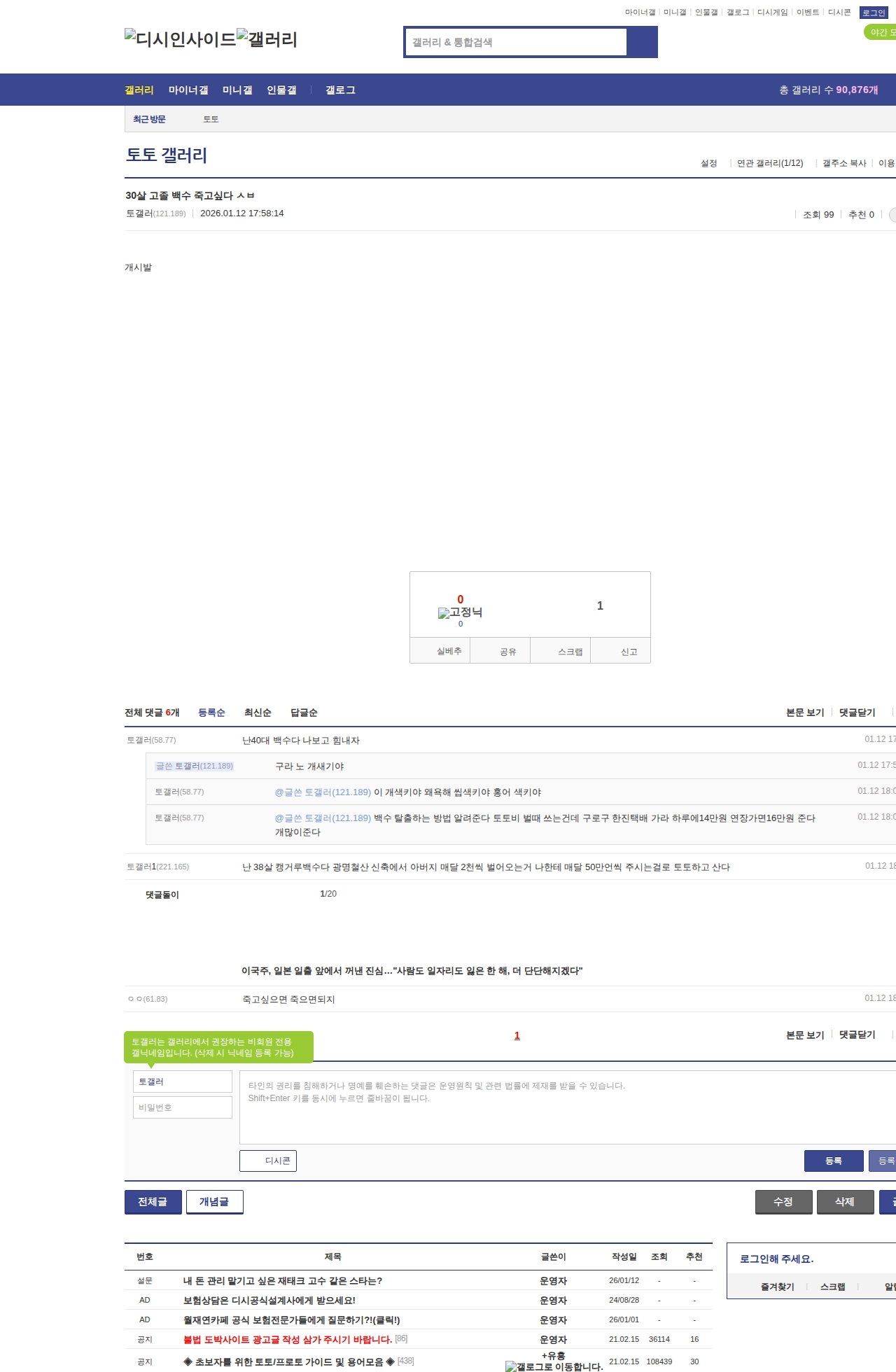Click the 신고 report button

click(621, 650)
